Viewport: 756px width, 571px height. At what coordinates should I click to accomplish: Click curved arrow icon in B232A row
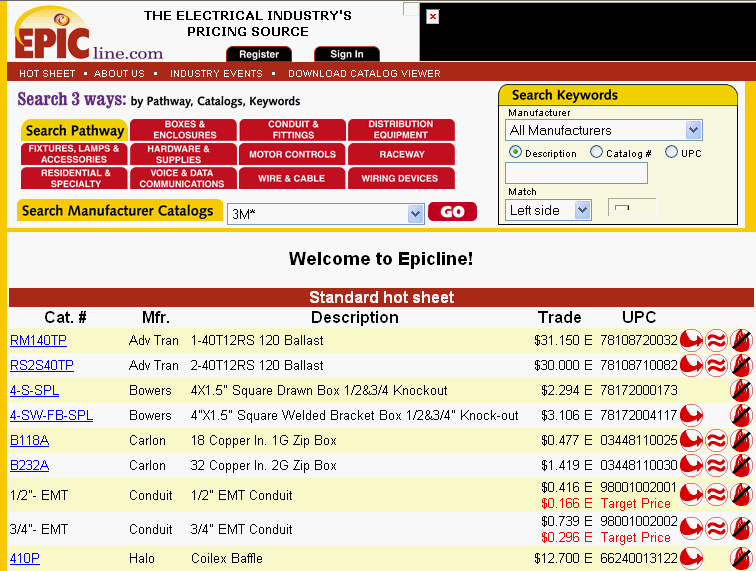click(x=691, y=465)
